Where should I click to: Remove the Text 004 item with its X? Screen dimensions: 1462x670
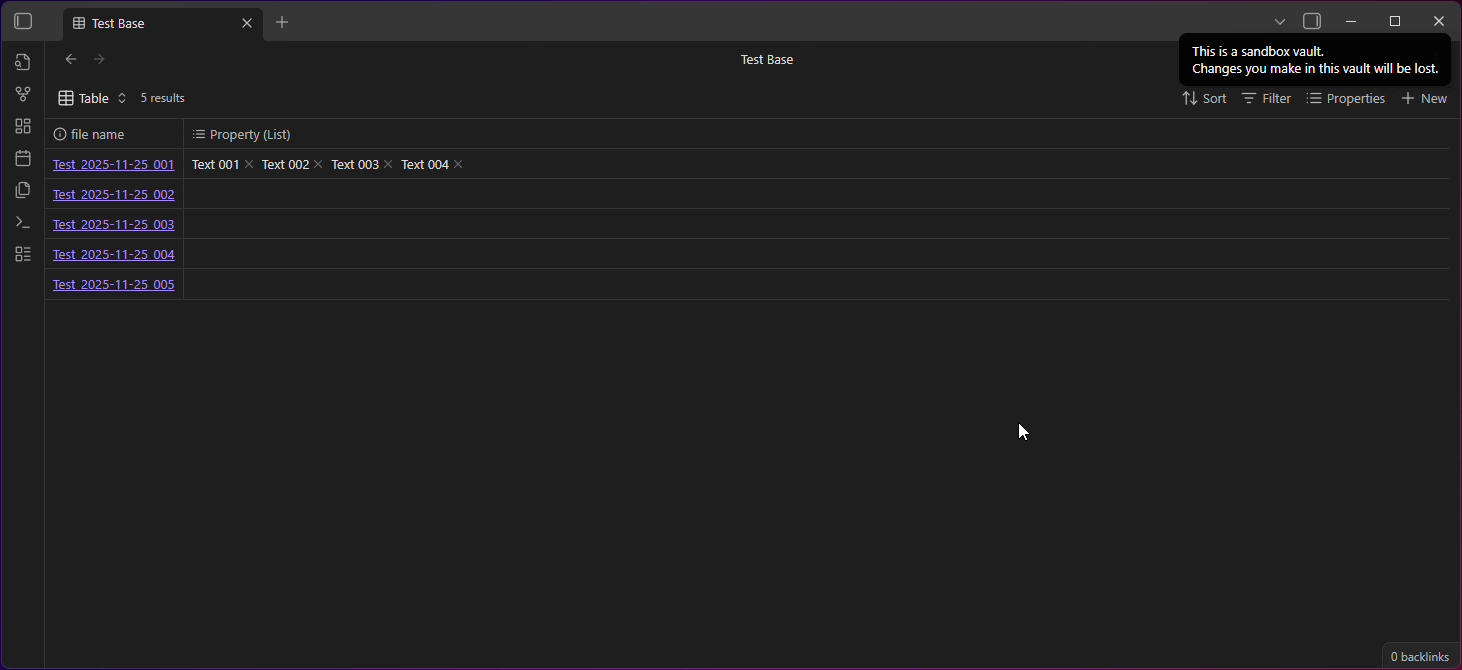tap(457, 163)
